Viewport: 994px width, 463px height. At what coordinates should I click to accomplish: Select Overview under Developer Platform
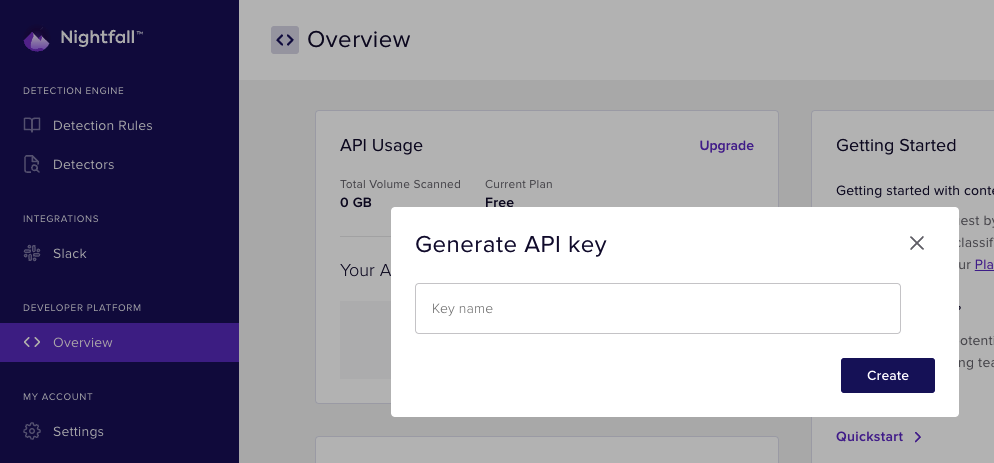119,342
